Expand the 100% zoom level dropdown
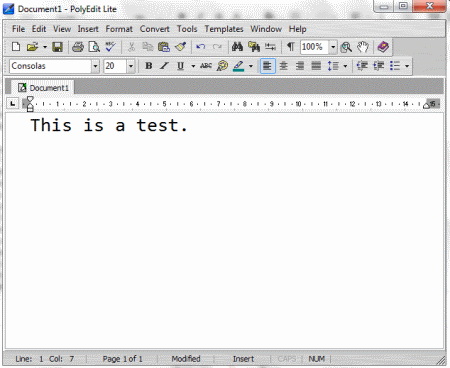The image size is (450, 368). pos(333,47)
